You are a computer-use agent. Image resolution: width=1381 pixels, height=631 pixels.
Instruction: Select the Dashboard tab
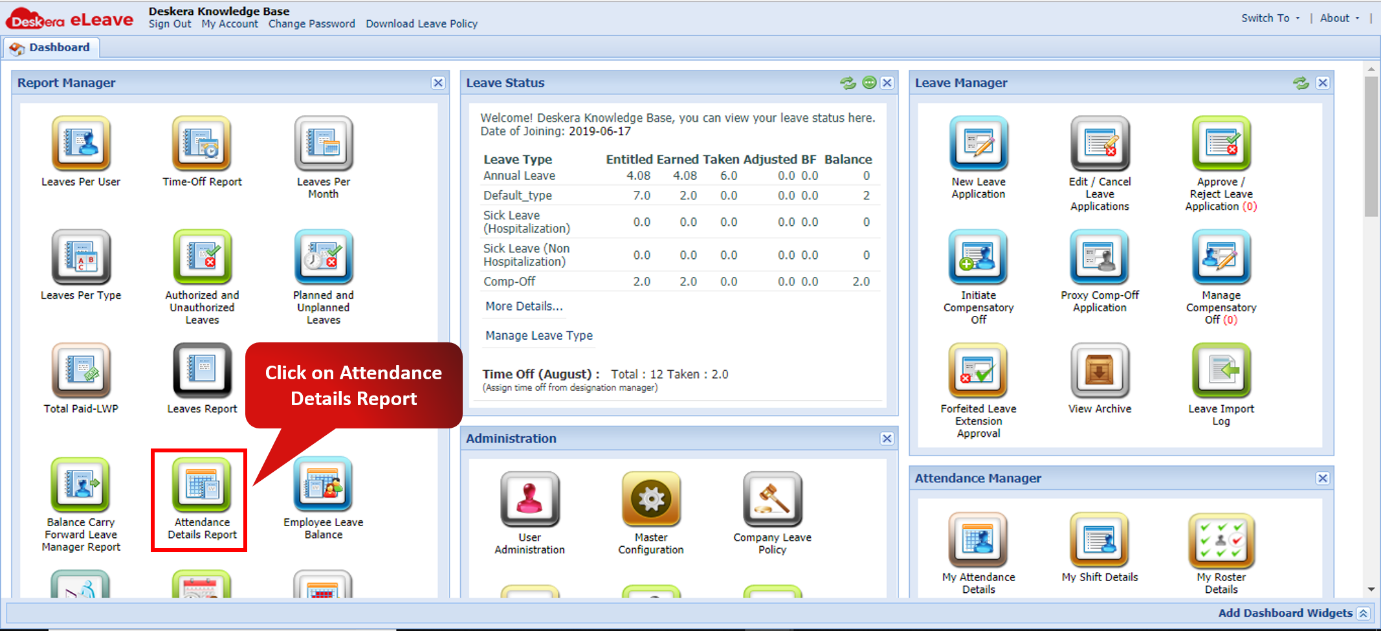click(x=52, y=47)
